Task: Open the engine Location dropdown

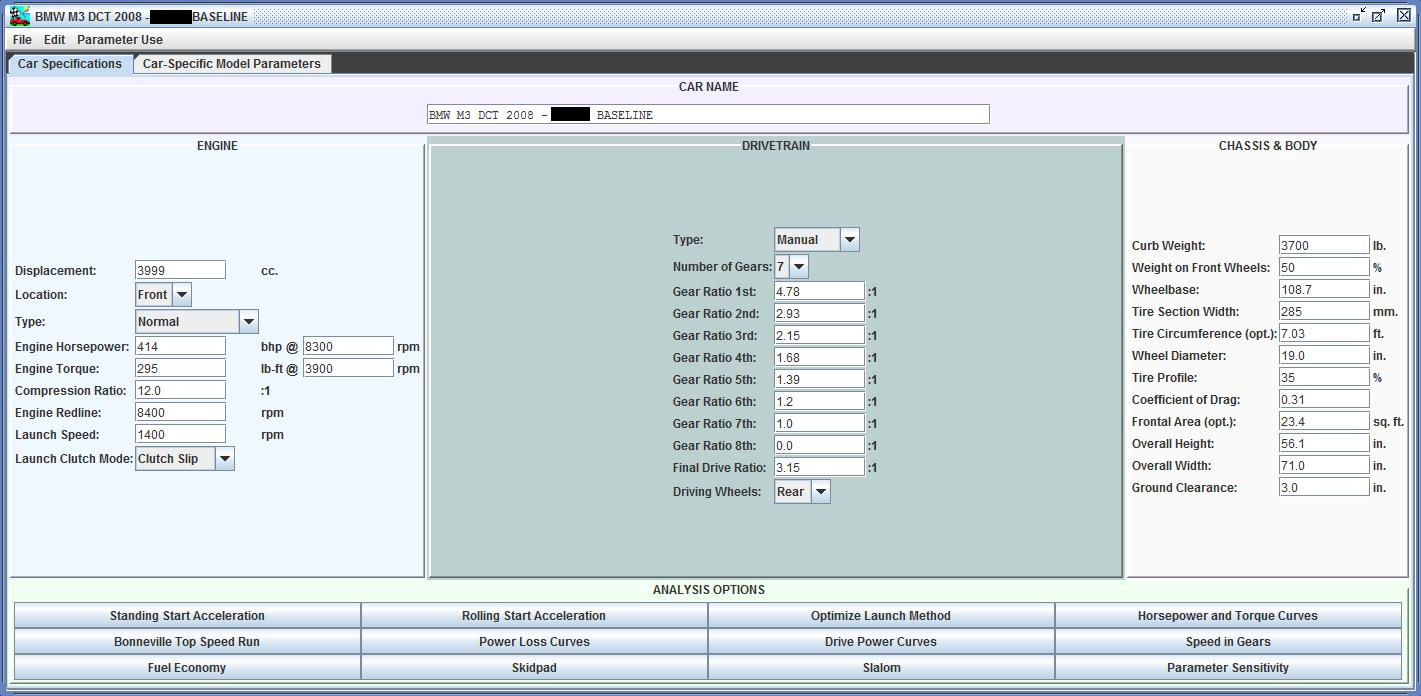Action: coord(181,295)
